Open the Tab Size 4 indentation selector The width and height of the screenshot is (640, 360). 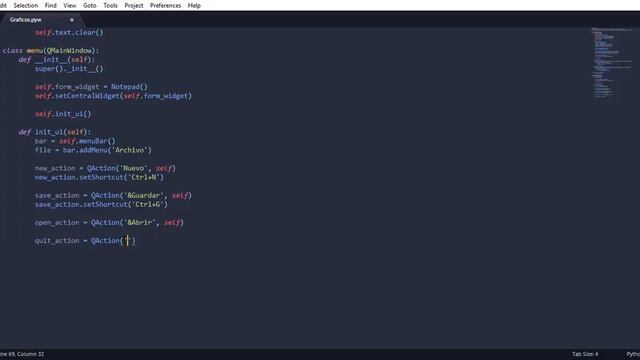pyautogui.click(x=585, y=354)
